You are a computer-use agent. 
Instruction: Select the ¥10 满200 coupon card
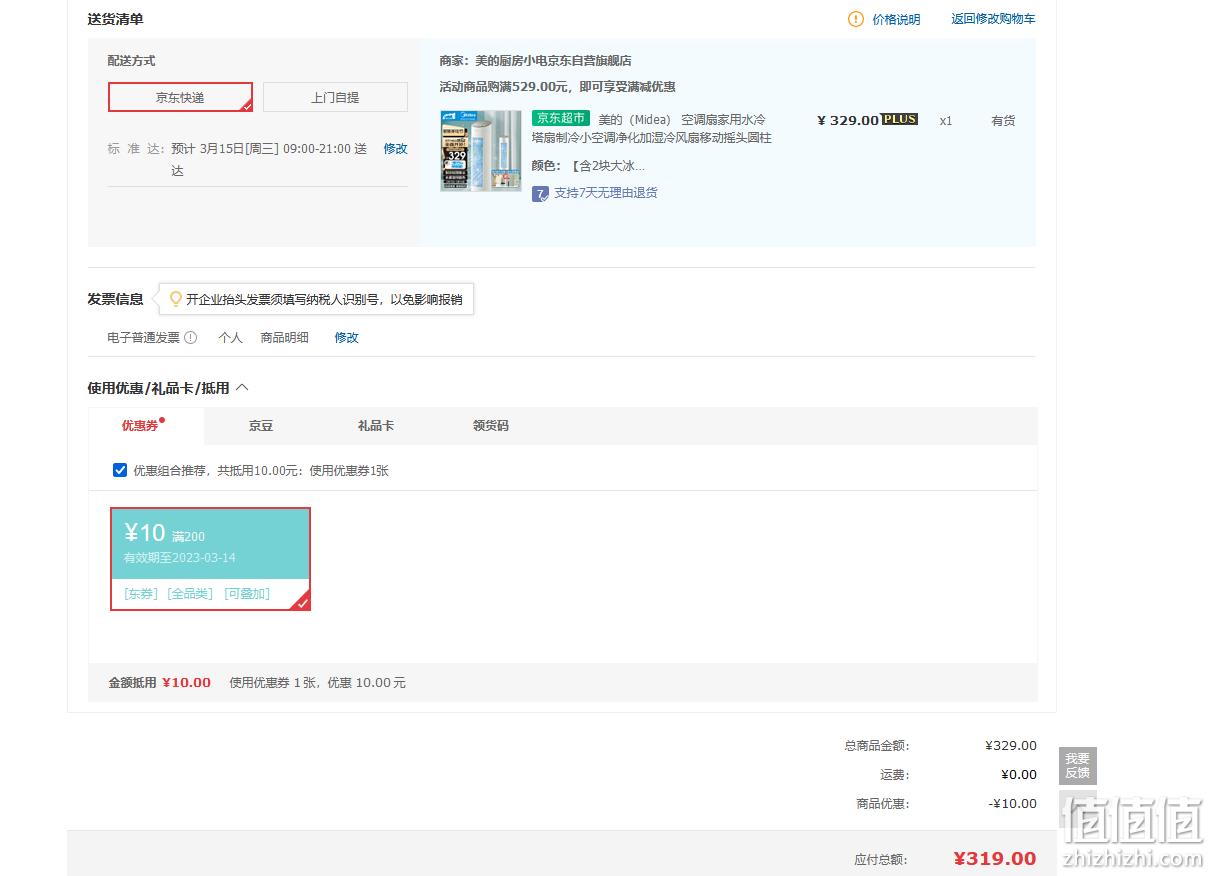211,559
